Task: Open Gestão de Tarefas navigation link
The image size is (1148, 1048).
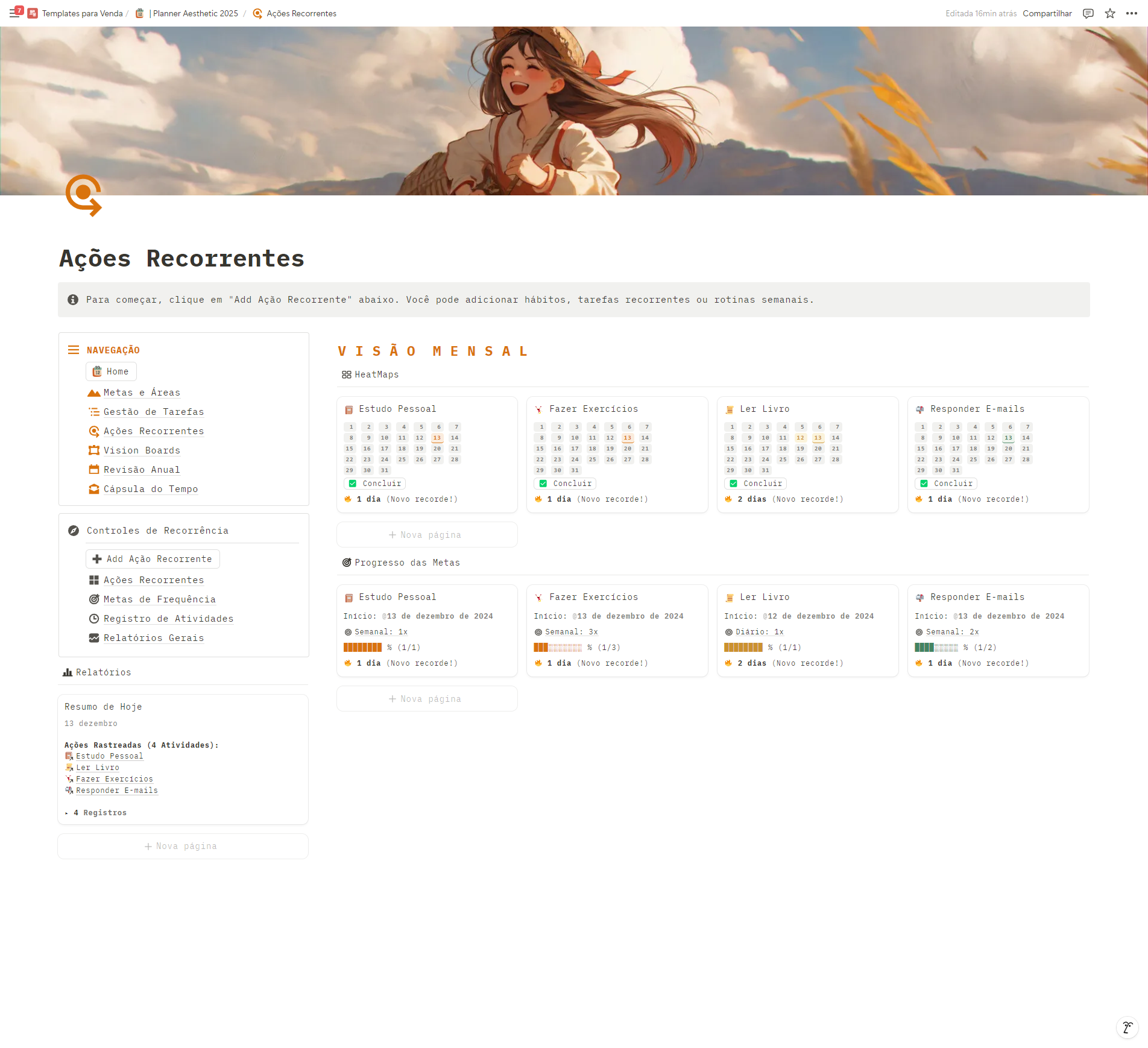Action: pyautogui.click(x=154, y=412)
